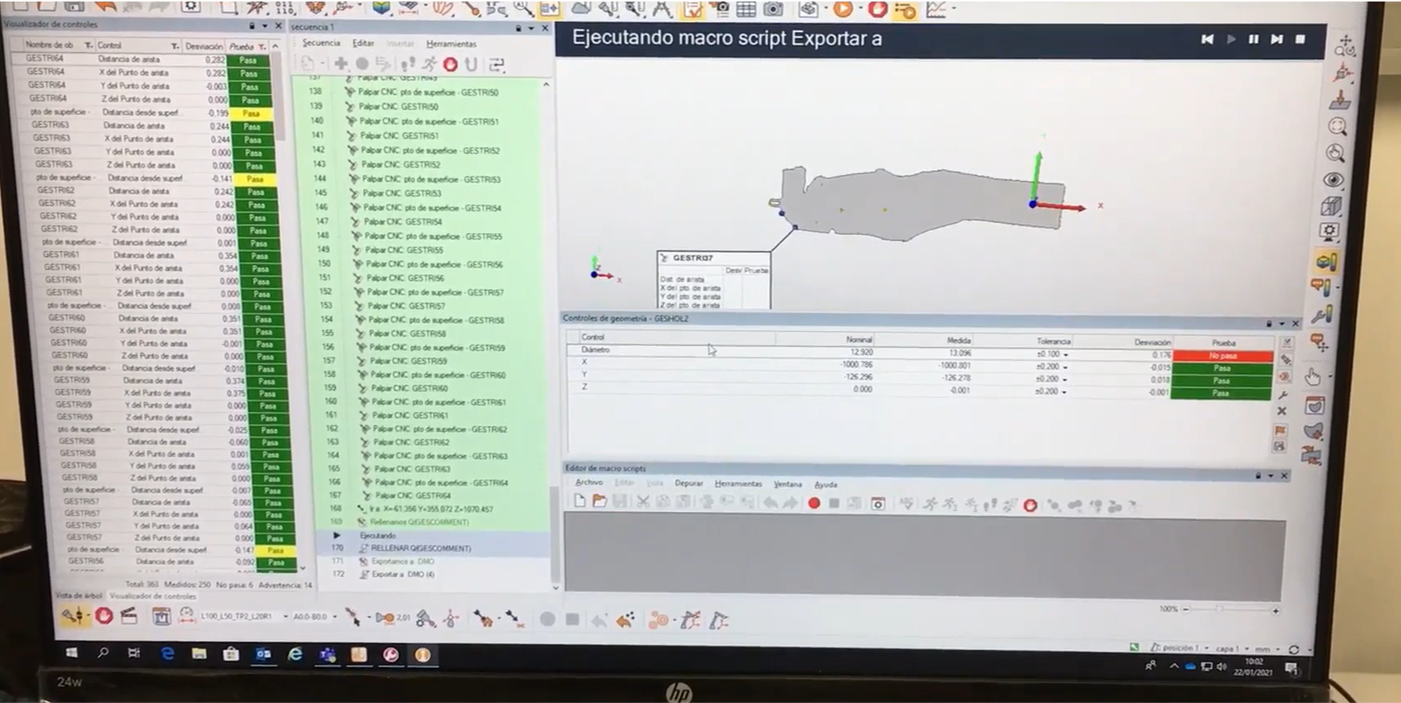The image size is (1401, 703).
Task: Open the A0.0-B0.0 orientation dropdown
Action: (315, 617)
